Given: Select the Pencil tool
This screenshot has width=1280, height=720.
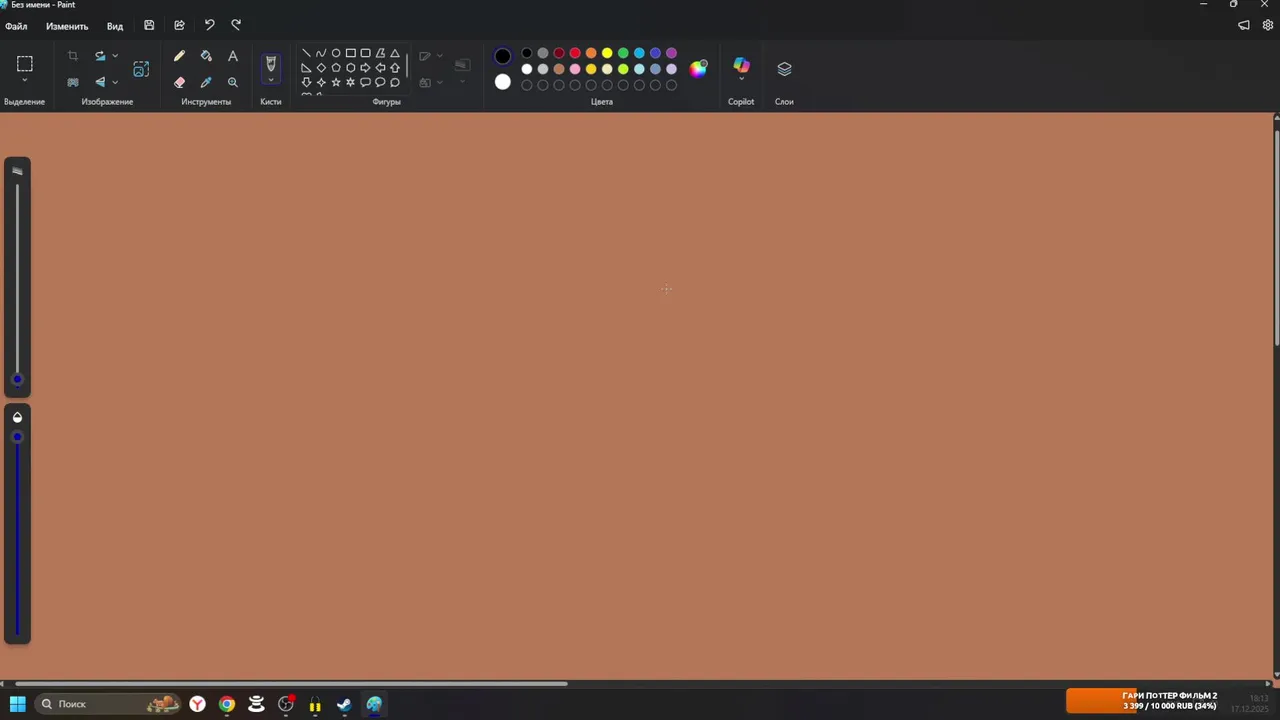Looking at the screenshot, I should pos(179,57).
